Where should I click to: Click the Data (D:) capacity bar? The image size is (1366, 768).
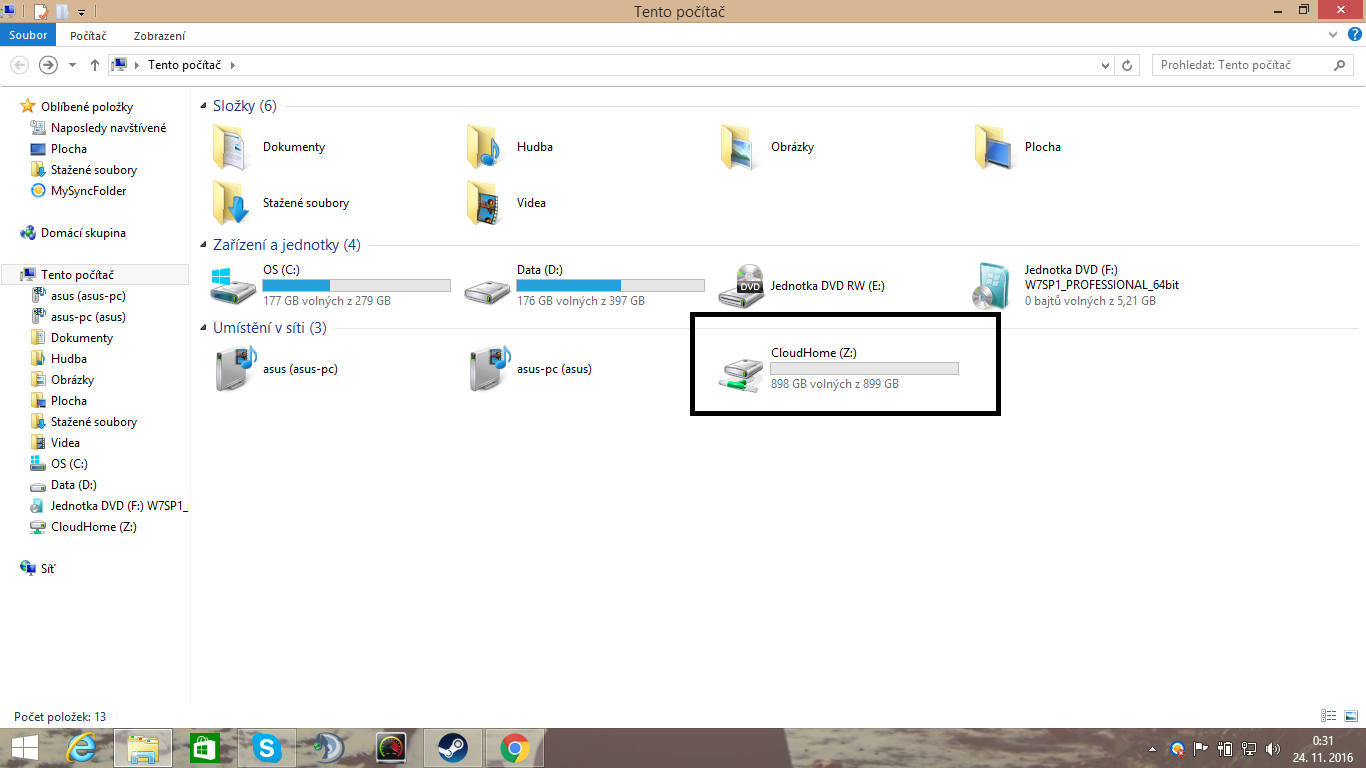(x=611, y=285)
